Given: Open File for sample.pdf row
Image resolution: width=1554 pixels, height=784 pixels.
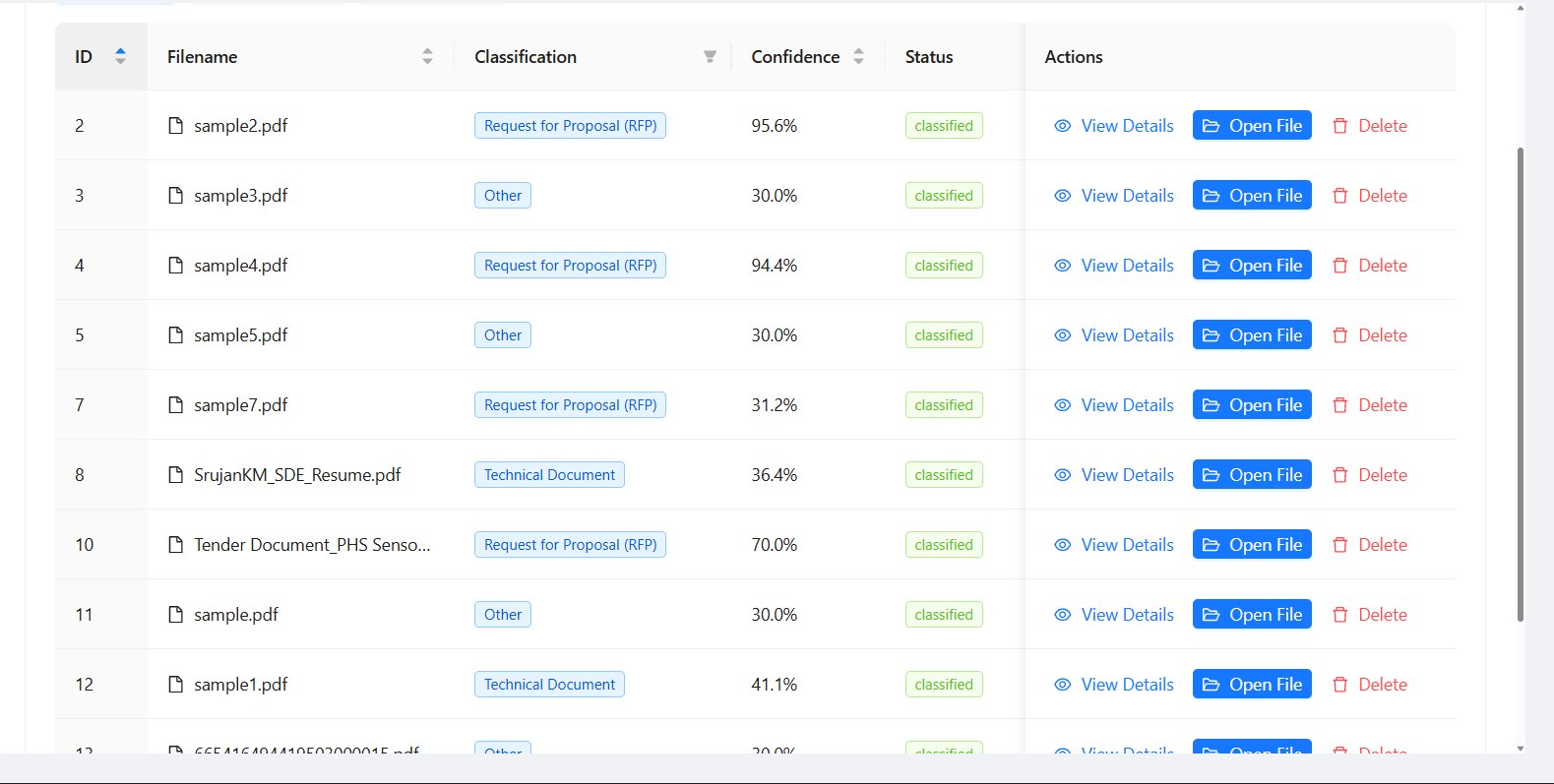Looking at the screenshot, I should [x=1252, y=614].
